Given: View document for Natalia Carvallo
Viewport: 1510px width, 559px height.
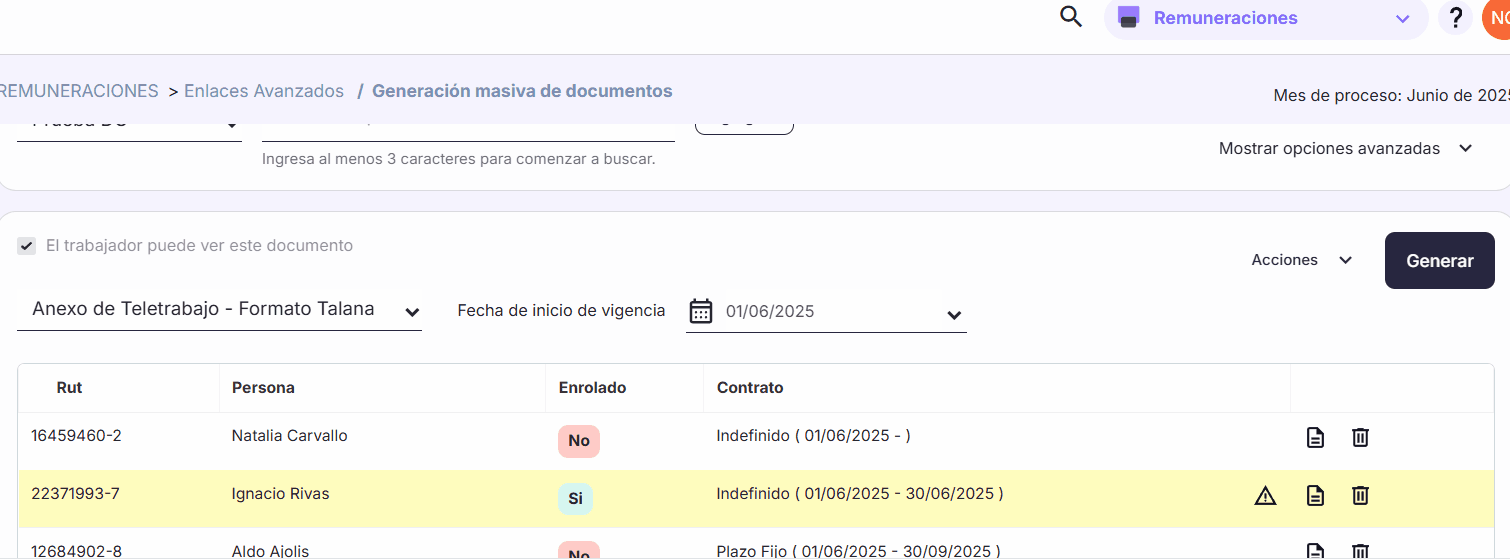Looking at the screenshot, I should pos(1315,437).
